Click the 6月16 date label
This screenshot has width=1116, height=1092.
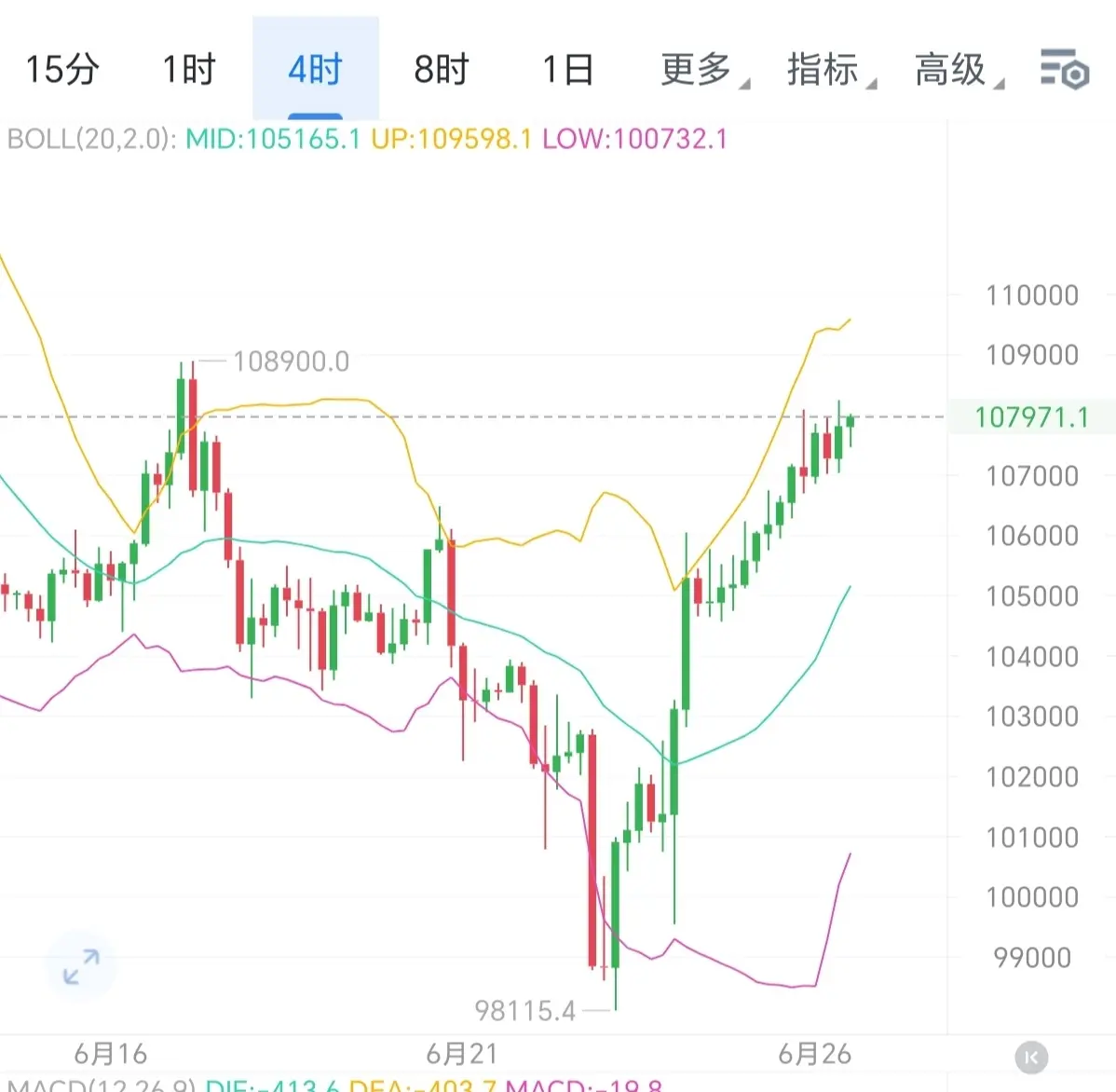point(110,1055)
